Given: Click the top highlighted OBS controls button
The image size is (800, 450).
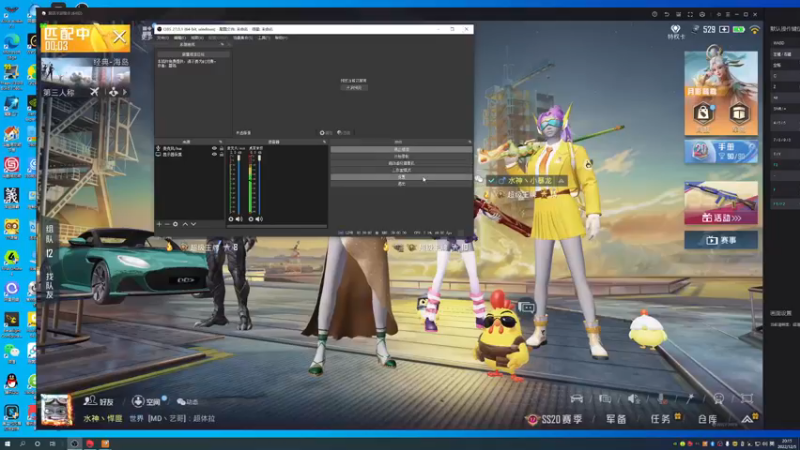Looking at the screenshot, I should [x=401, y=149].
